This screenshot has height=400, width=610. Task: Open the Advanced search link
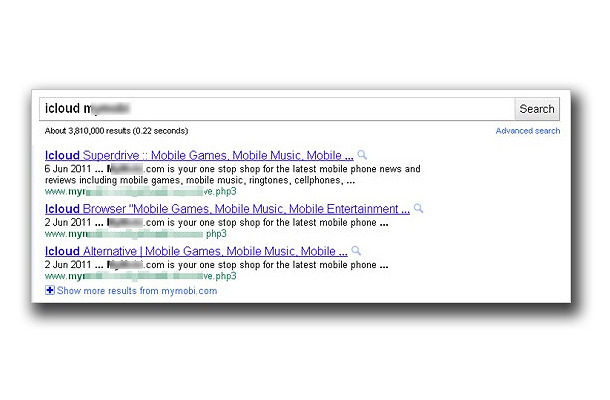coord(528,131)
